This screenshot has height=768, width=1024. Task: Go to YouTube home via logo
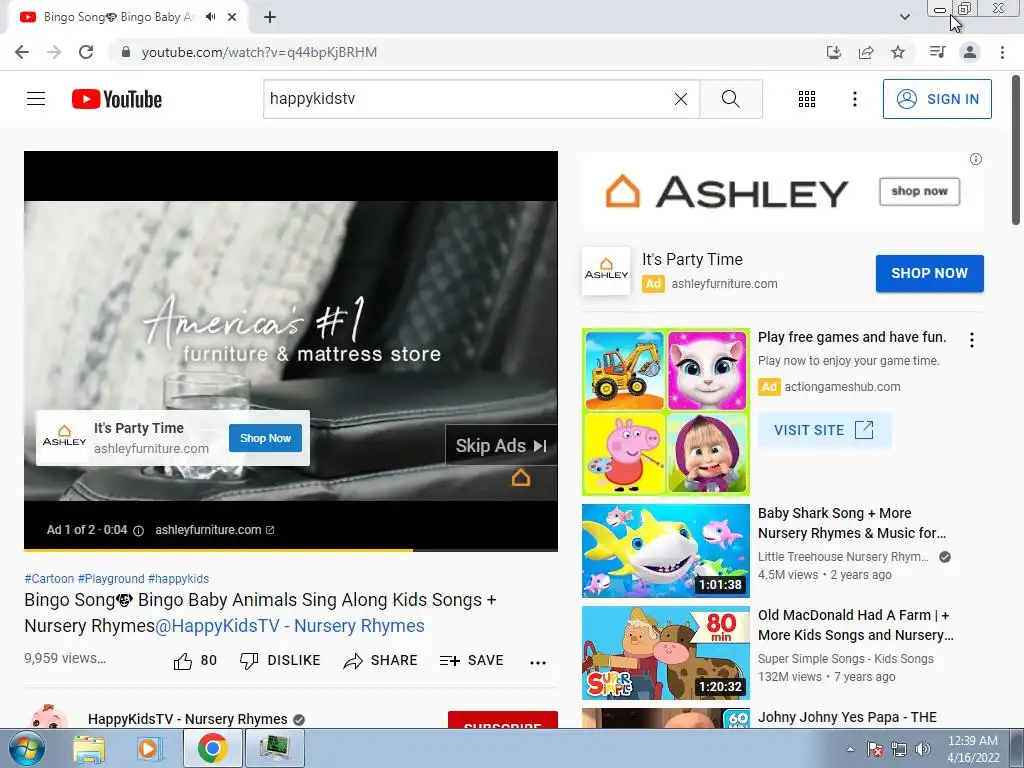tap(117, 99)
